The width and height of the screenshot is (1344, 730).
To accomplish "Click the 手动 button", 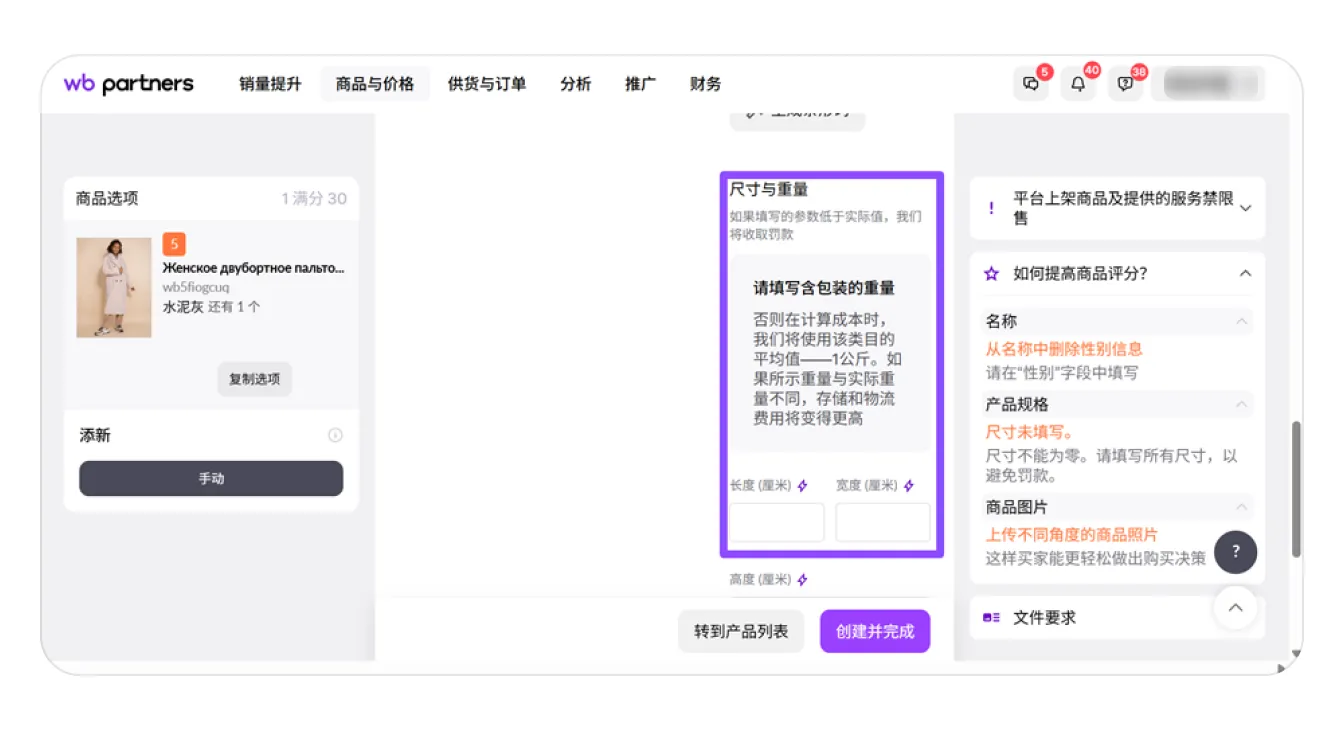I will click(211, 478).
